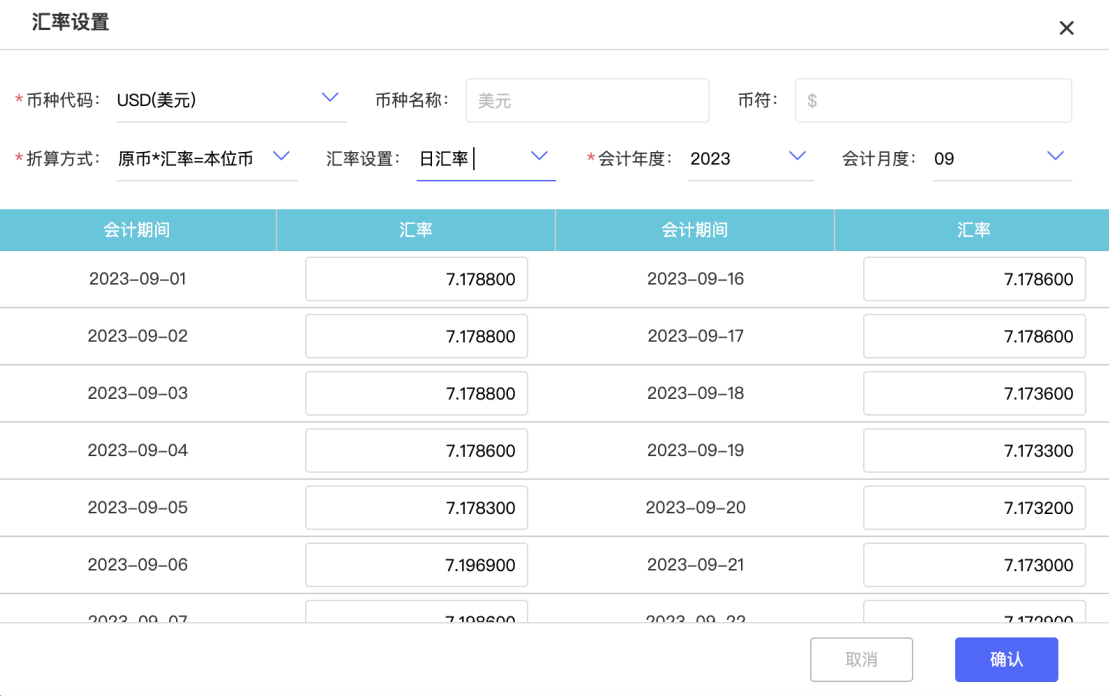This screenshot has width=1109, height=696.
Task: Select the 2023-09-19 date cell
Action: point(695,451)
